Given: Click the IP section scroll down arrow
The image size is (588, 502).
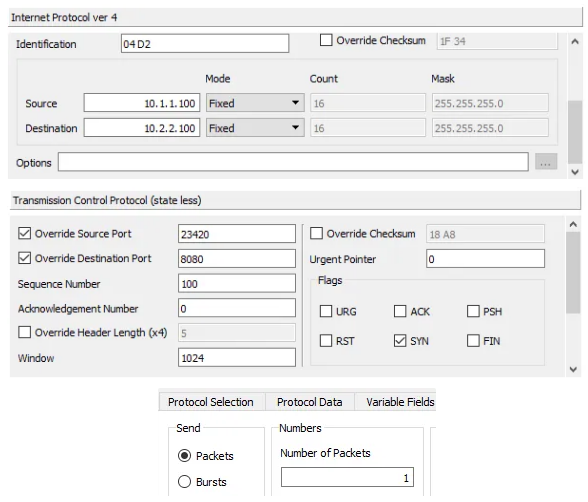Looking at the screenshot, I should pyautogui.click(x=575, y=172).
